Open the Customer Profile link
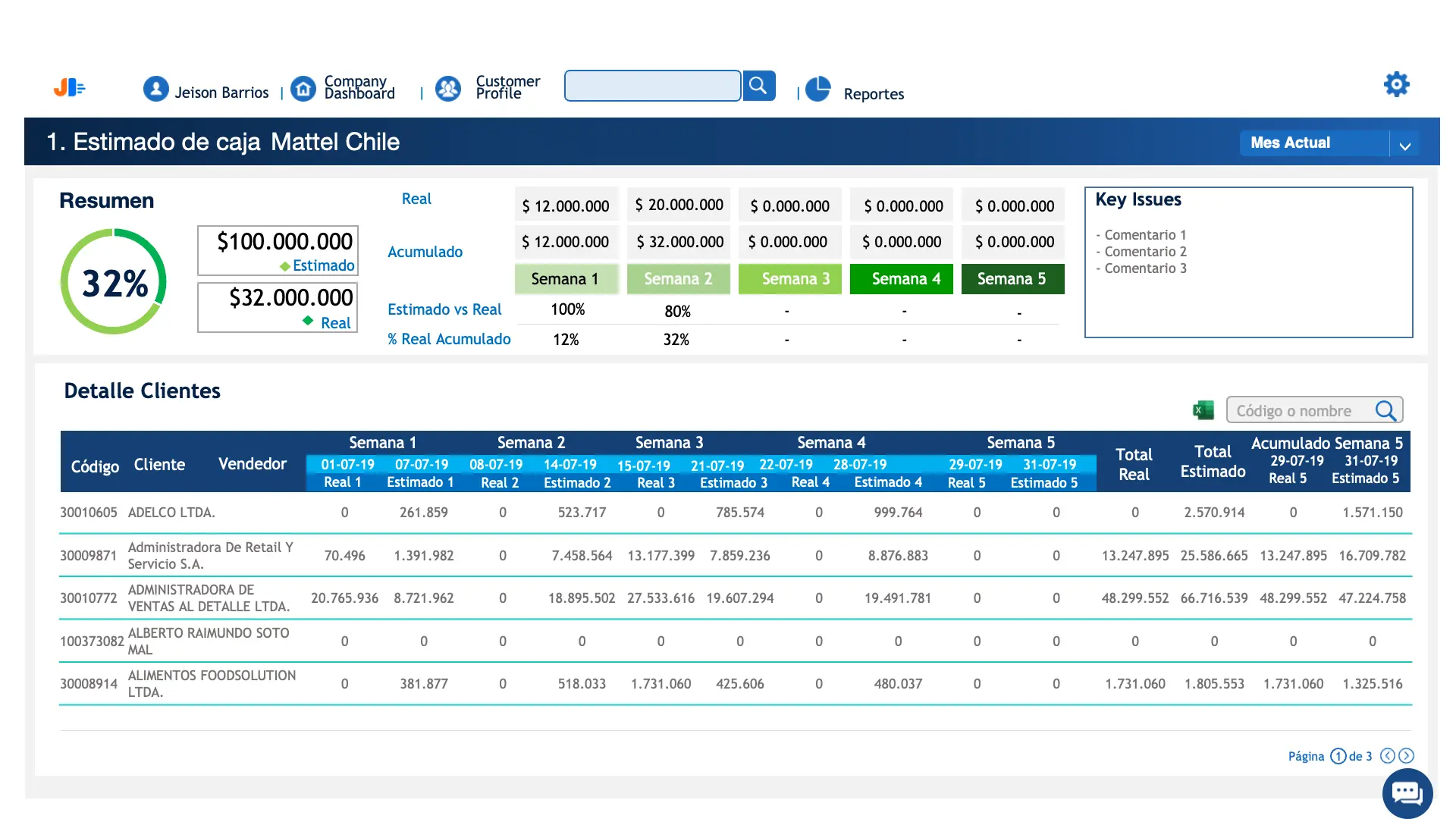 [507, 87]
